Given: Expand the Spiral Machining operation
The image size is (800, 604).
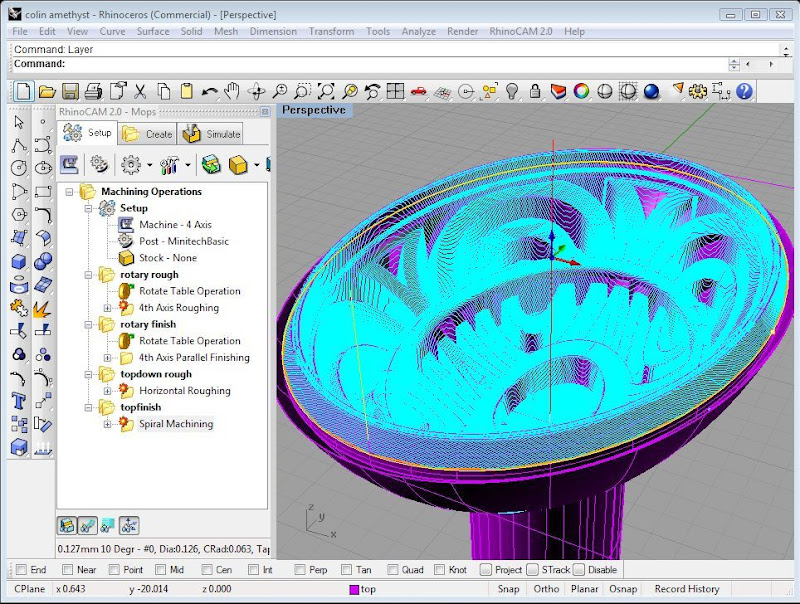Looking at the screenshot, I should click(x=107, y=424).
